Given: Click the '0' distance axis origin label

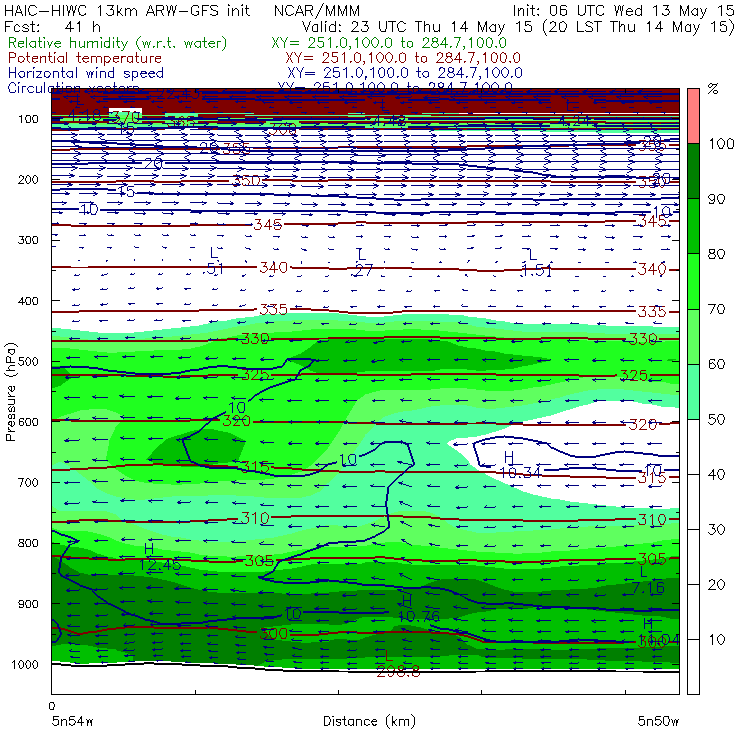Looking at the screenshot, I should (x=52, y=706).
